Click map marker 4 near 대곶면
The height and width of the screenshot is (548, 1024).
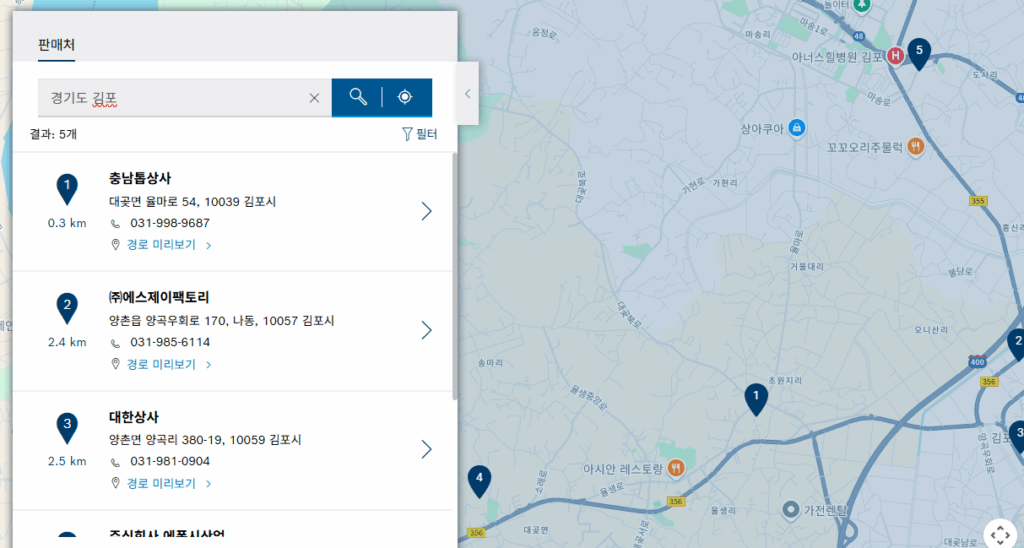pyautogui.click(x=479, y=481)
